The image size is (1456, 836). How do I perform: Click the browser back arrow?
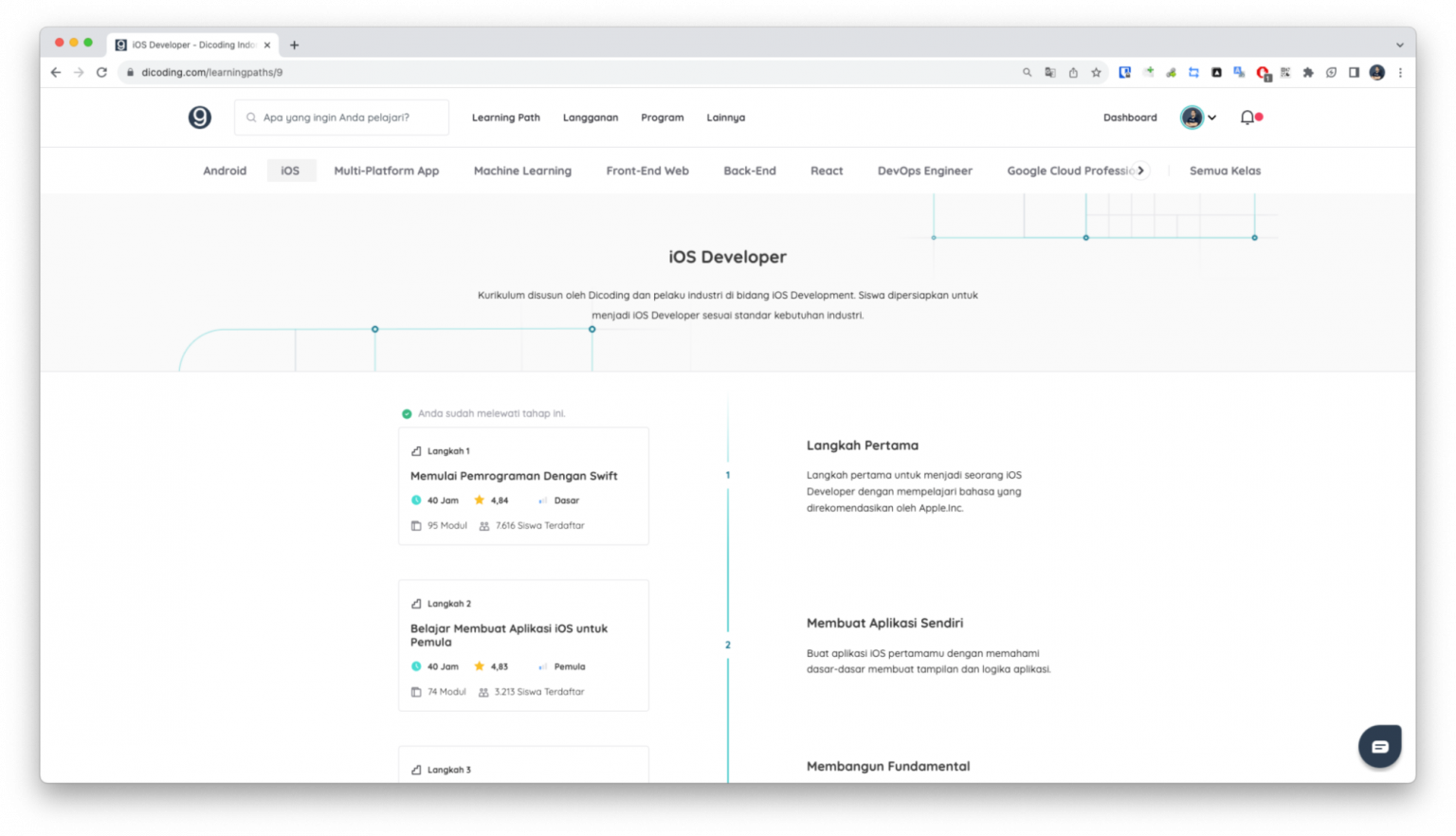click(x=56, y=72)
